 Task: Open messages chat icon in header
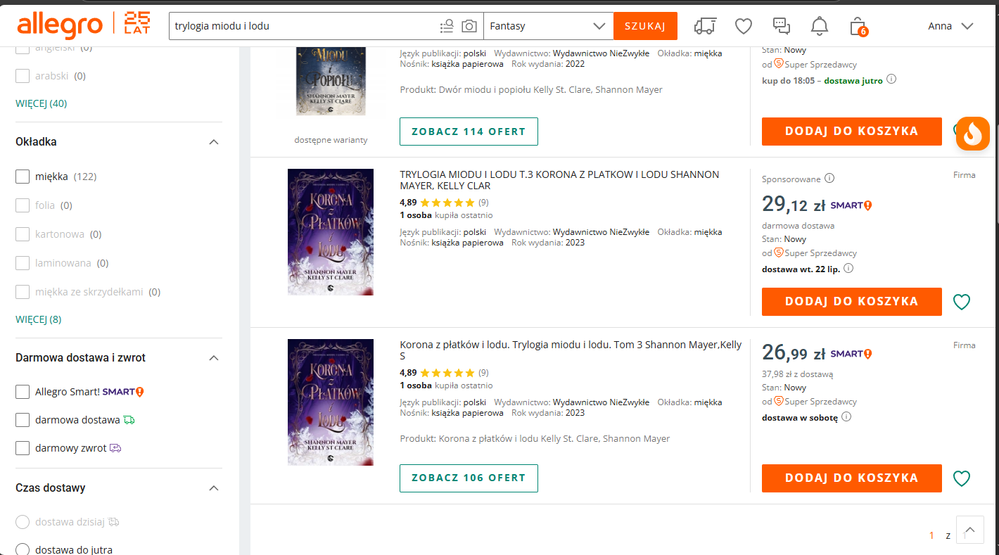pyautogui.click(x=781, y=26)
